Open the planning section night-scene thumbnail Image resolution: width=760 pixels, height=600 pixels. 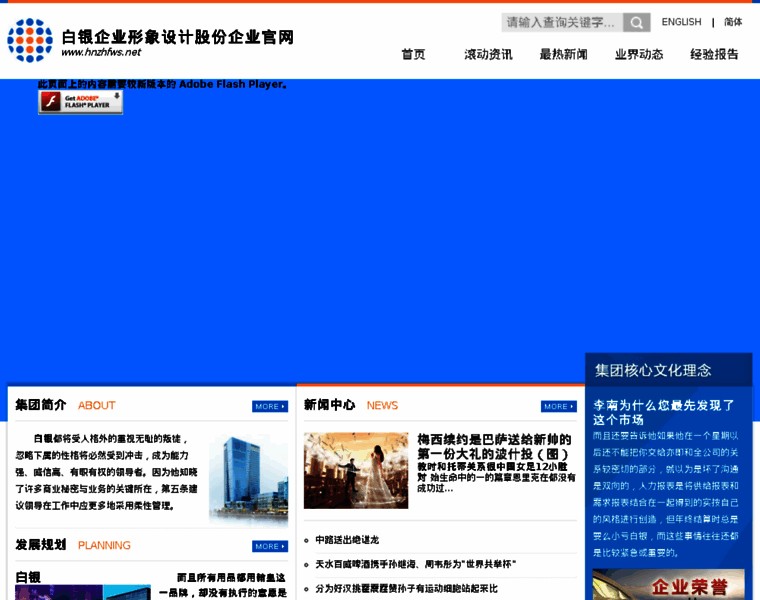(x=83, y=592)
